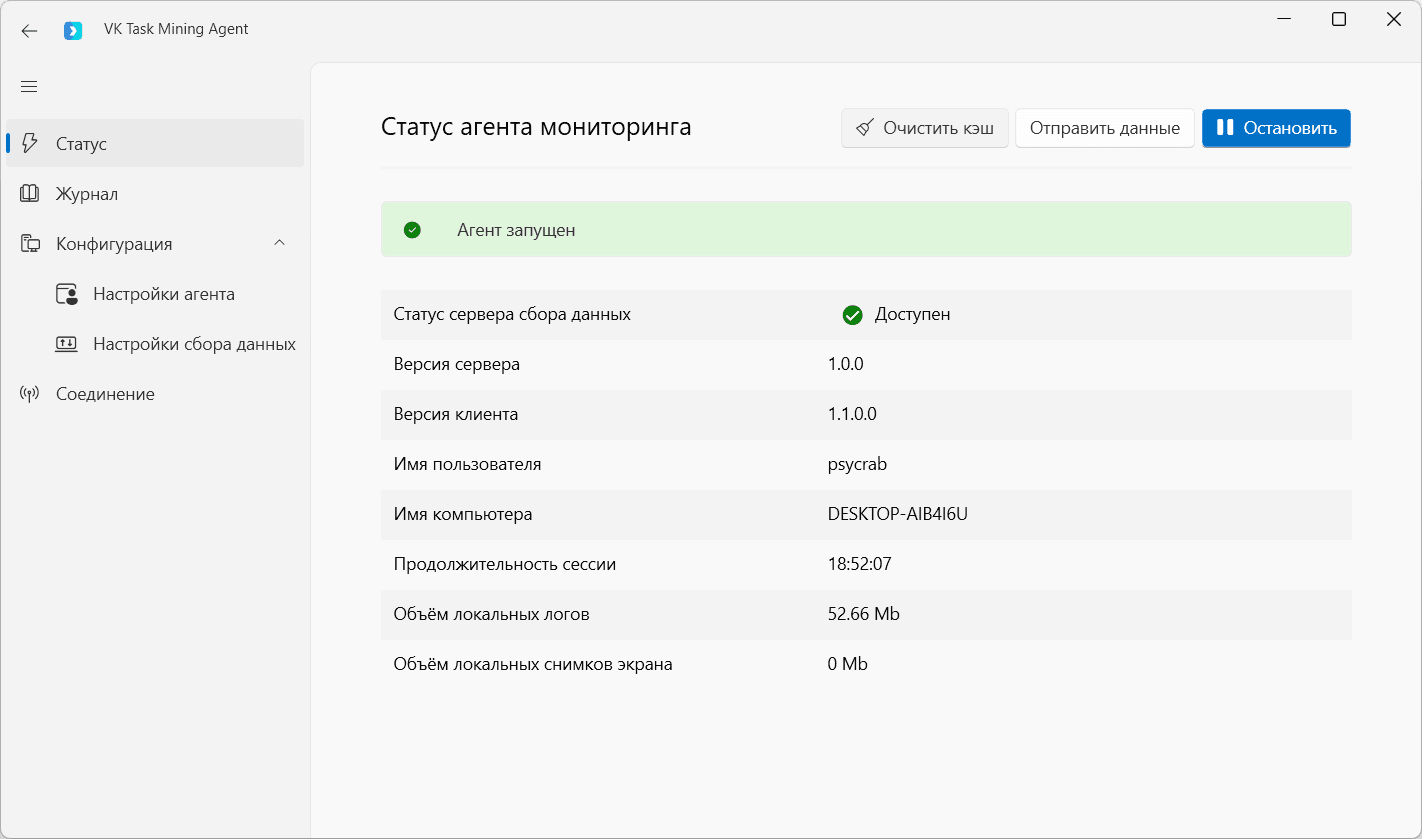Click the Объём локальных логов label
The image size is (1422, 839).
(492, 614)
